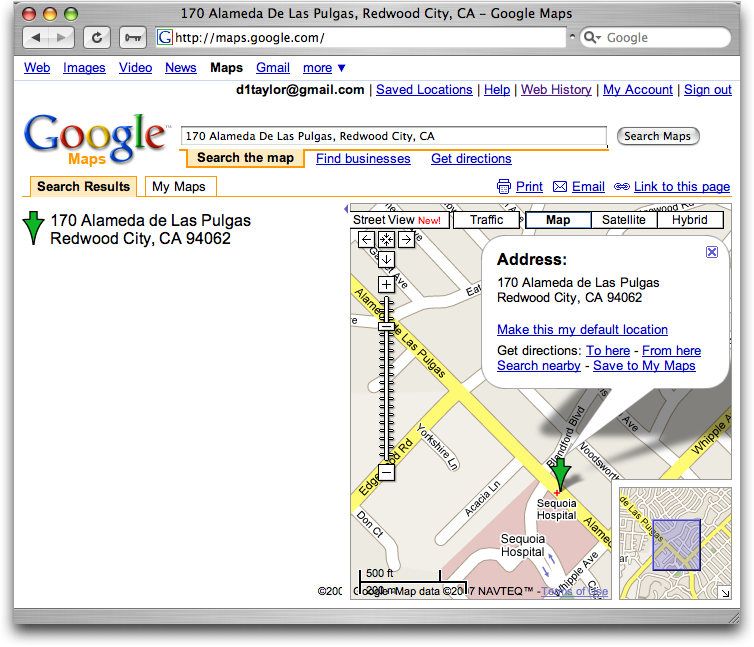
Task: Zoom in with the plus button
Action: click(386, 284)
